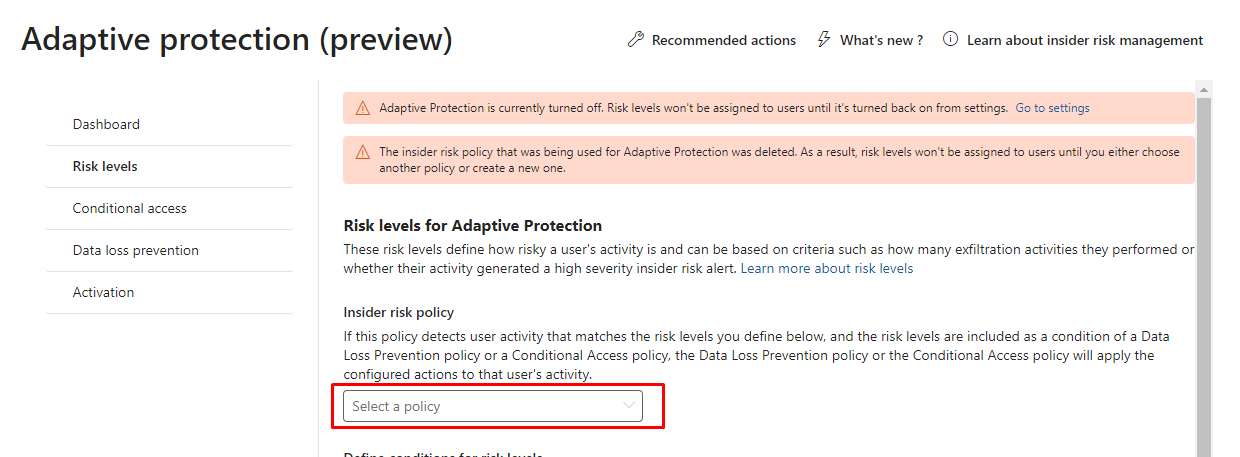Open the Dashboard section
Screen dimensions: 1240x457
coord(106,125)
